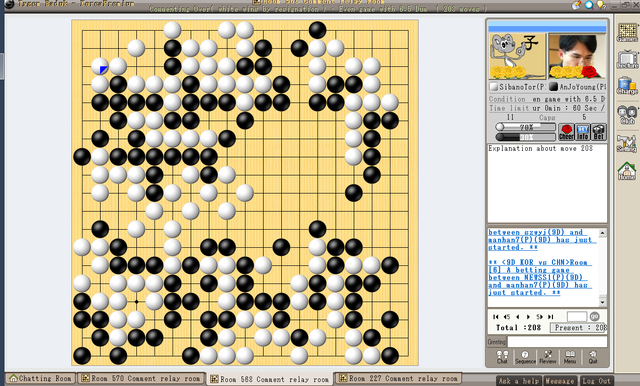Click the Greeting text input field

(x=557, y=342)
